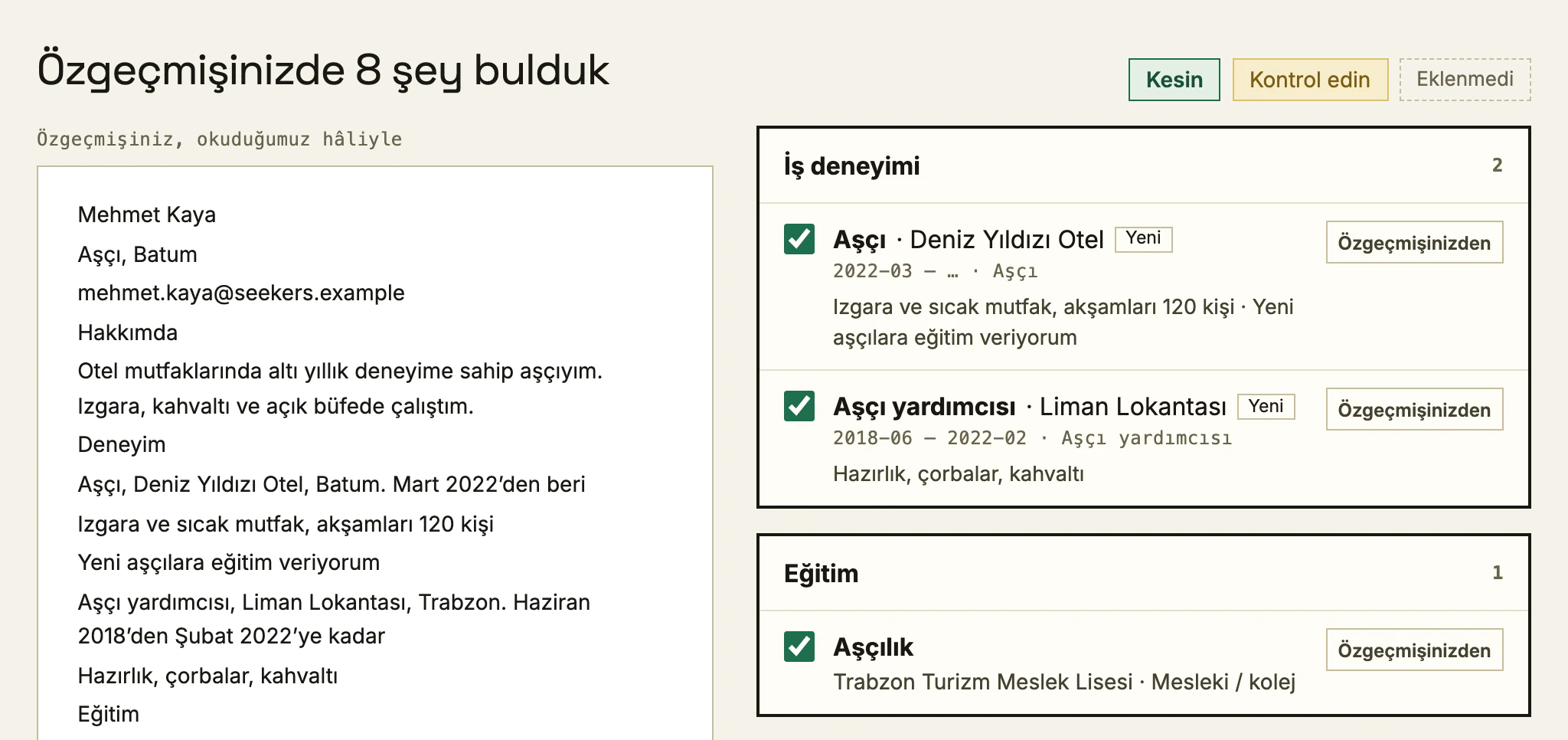Open Özgeçmişinizden source for Deniz Yıldızı Otel
Screen dimensions: 1568x740
1414,242
